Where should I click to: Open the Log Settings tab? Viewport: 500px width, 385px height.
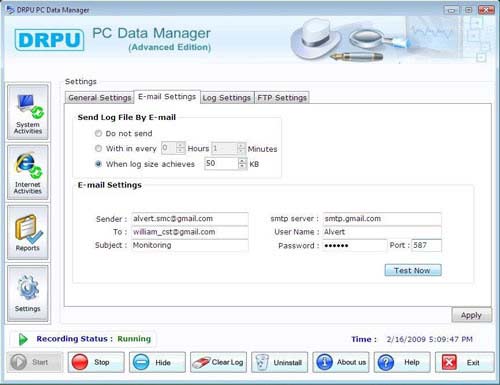(x=227, y=98)
